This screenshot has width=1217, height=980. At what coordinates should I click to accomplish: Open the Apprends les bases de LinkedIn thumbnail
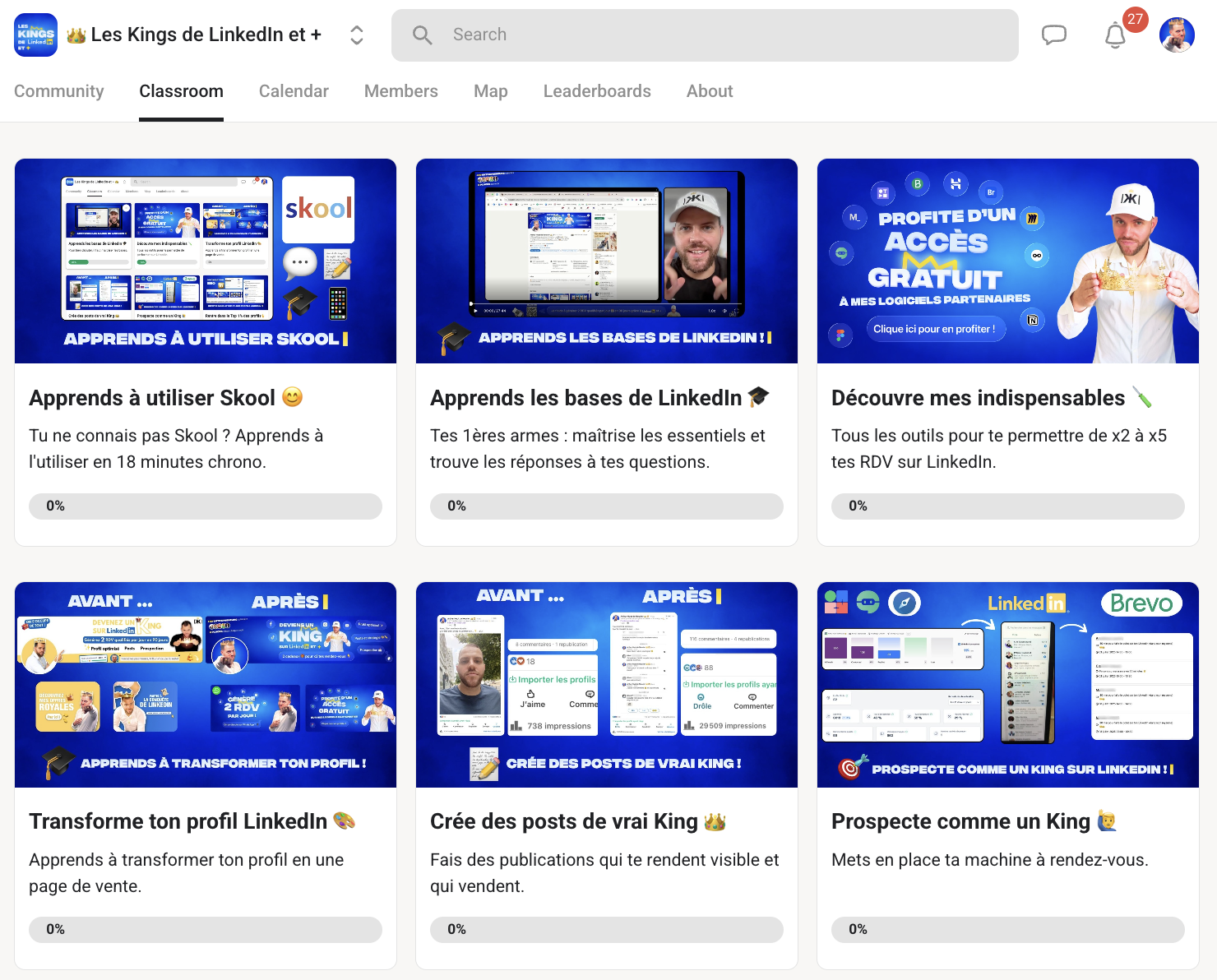pyautogui.click(x=607, y=261)
